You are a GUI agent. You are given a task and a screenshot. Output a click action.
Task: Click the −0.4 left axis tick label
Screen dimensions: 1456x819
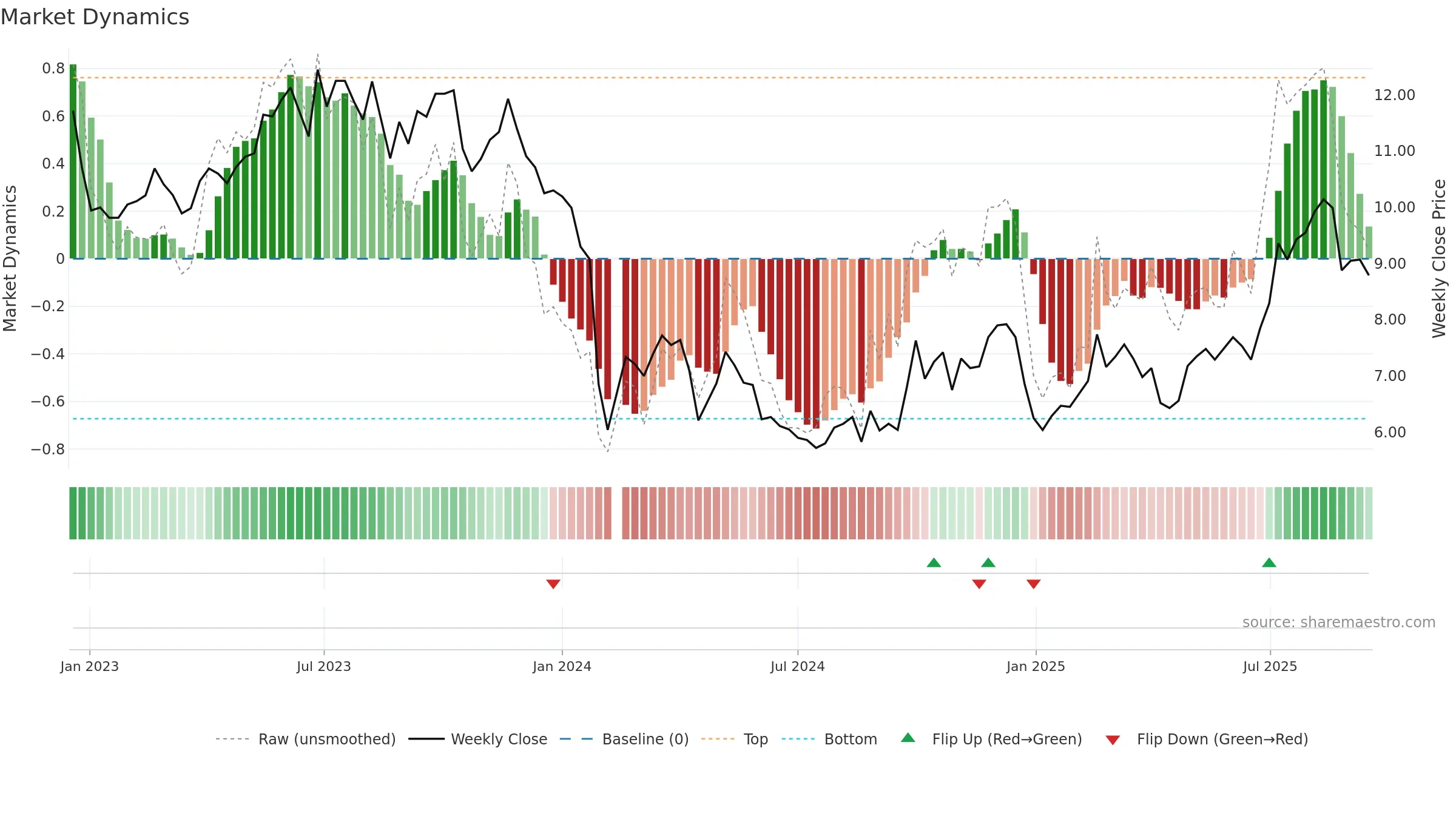click(x=48, y=354)
